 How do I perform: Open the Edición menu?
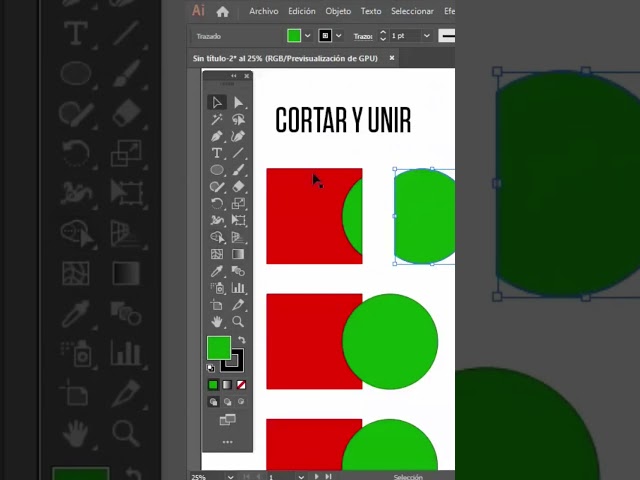coord(302,11)
